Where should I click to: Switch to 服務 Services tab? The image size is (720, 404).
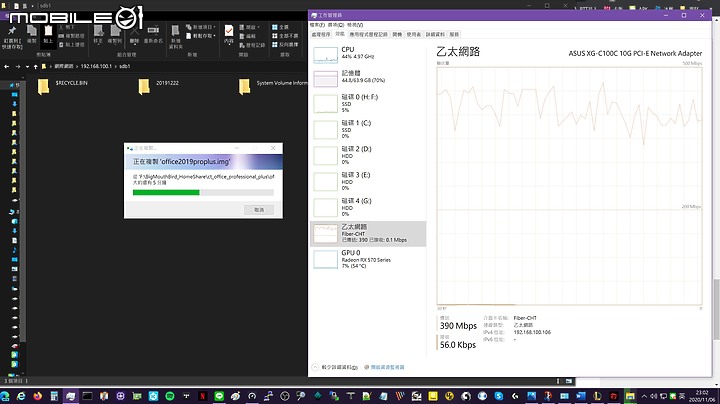point(454,34)
